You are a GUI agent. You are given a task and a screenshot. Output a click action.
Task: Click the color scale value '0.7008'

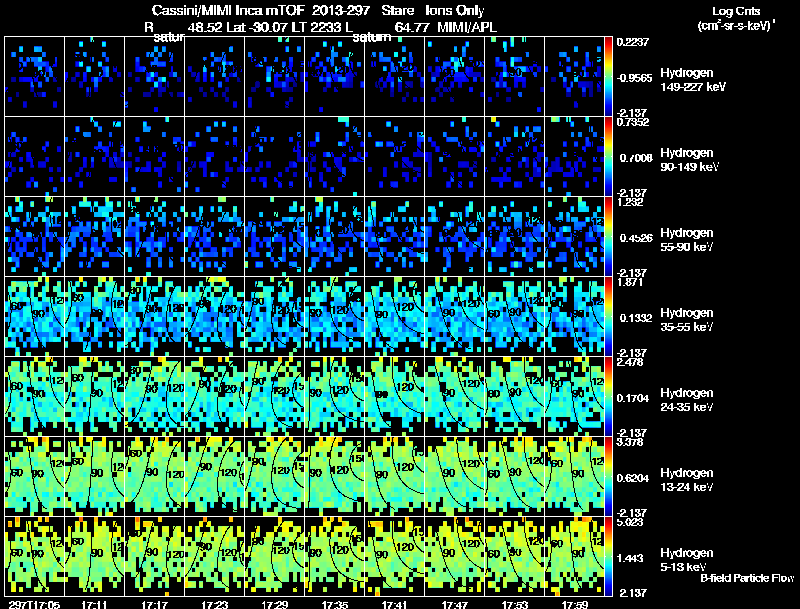[x=636, y=158]
